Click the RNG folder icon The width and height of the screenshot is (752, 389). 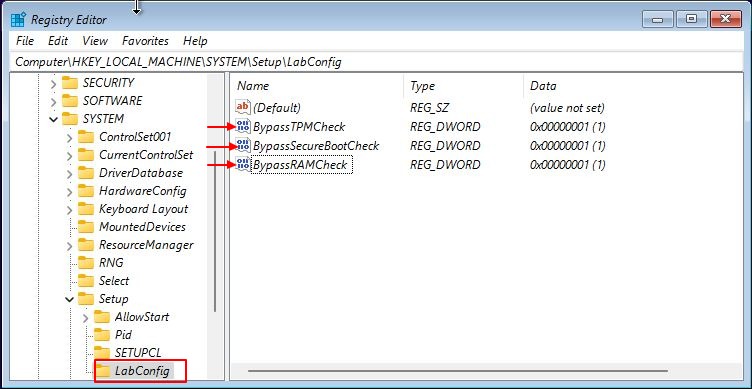coord(86,263)
